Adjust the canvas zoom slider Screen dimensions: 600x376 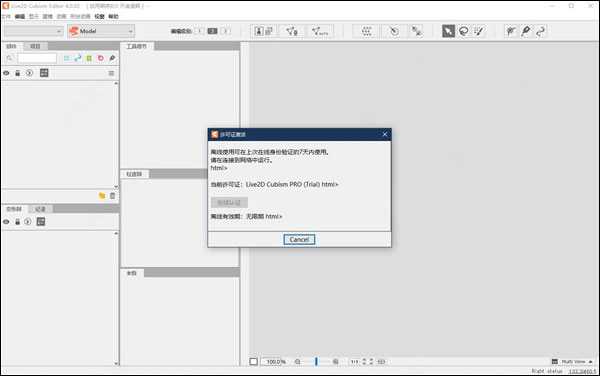pyautogui.click(x=316, y=361)
